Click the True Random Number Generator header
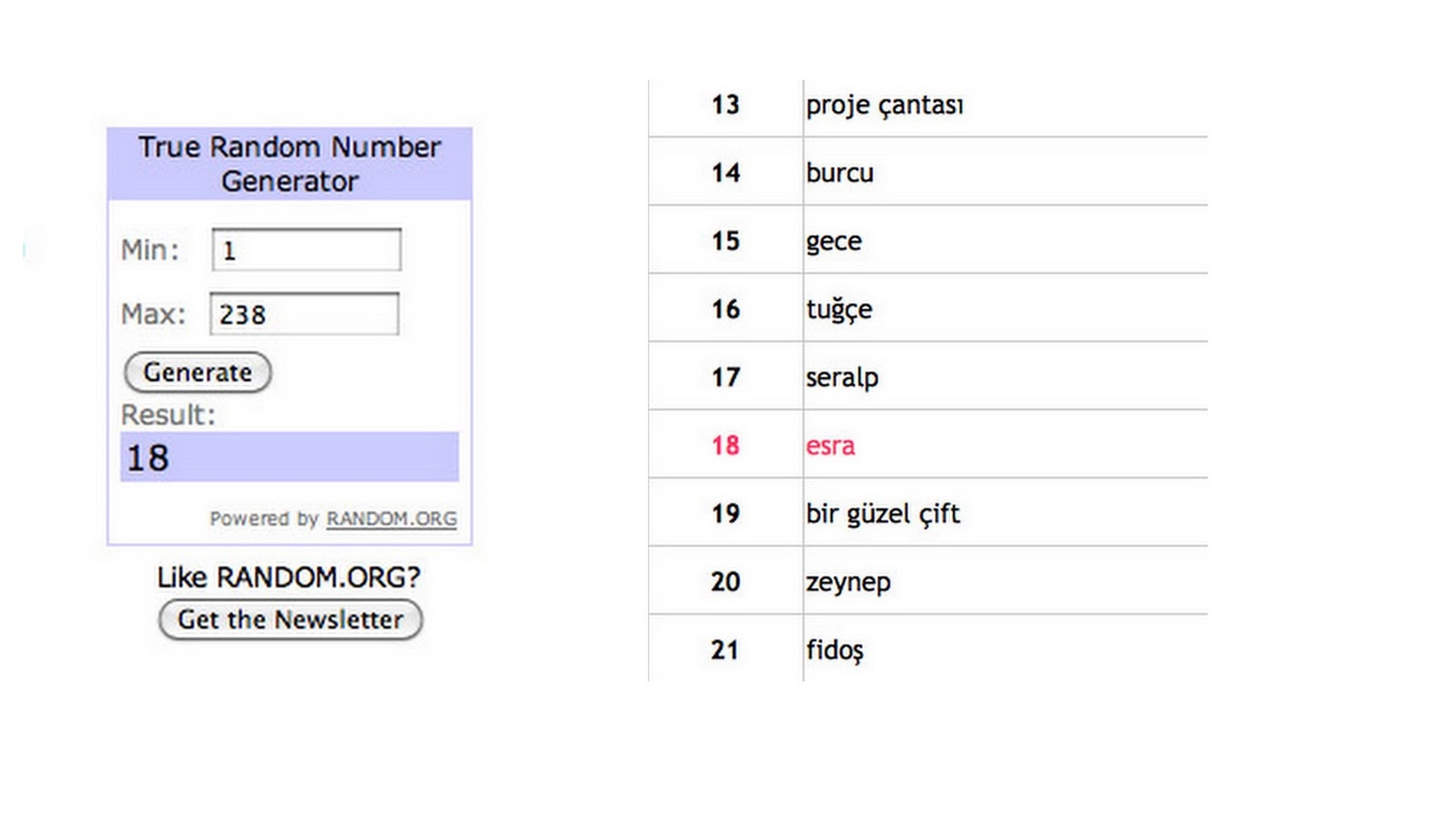The width and height of the screenshot is (1456, 822). 289,164
